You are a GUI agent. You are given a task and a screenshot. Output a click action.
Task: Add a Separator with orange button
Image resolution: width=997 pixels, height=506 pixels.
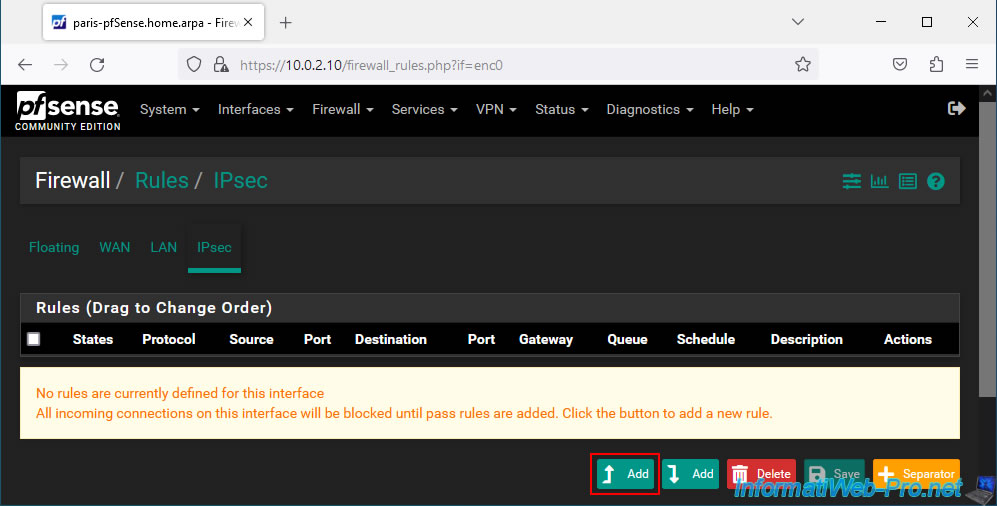pyautogui.click(x=916, y=474)
